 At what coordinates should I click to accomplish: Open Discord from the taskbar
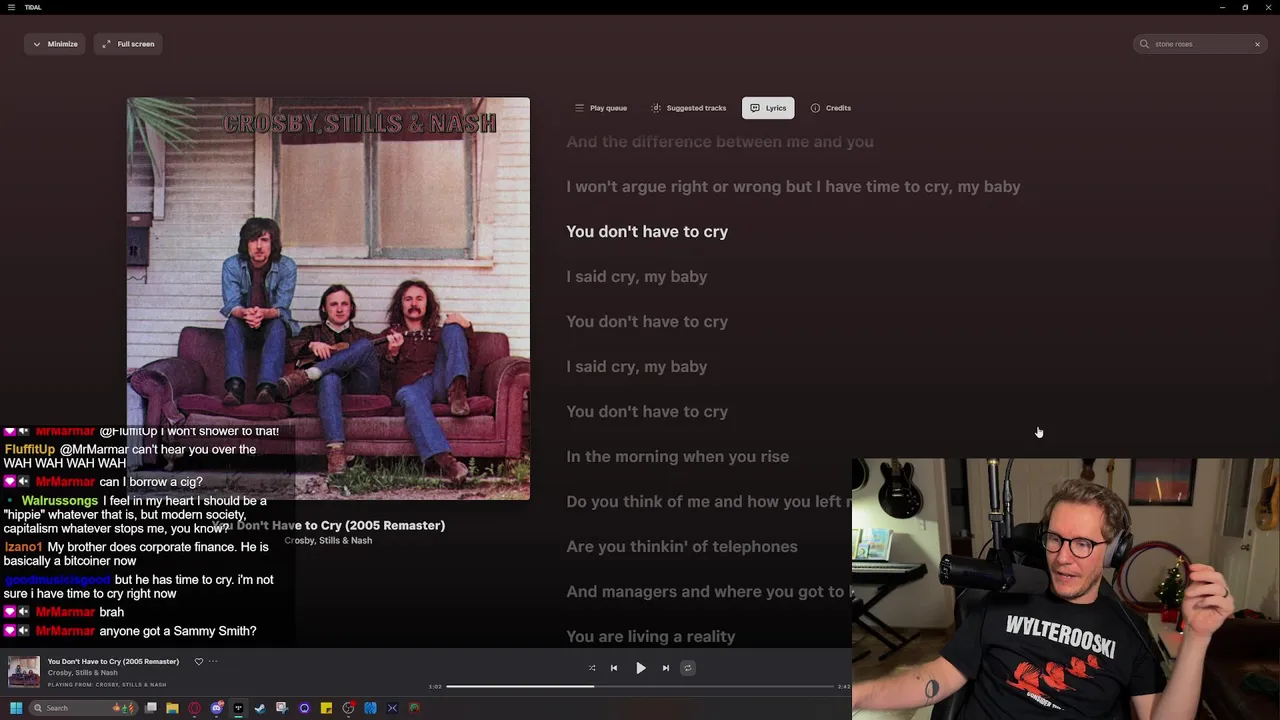click(217, 708)
